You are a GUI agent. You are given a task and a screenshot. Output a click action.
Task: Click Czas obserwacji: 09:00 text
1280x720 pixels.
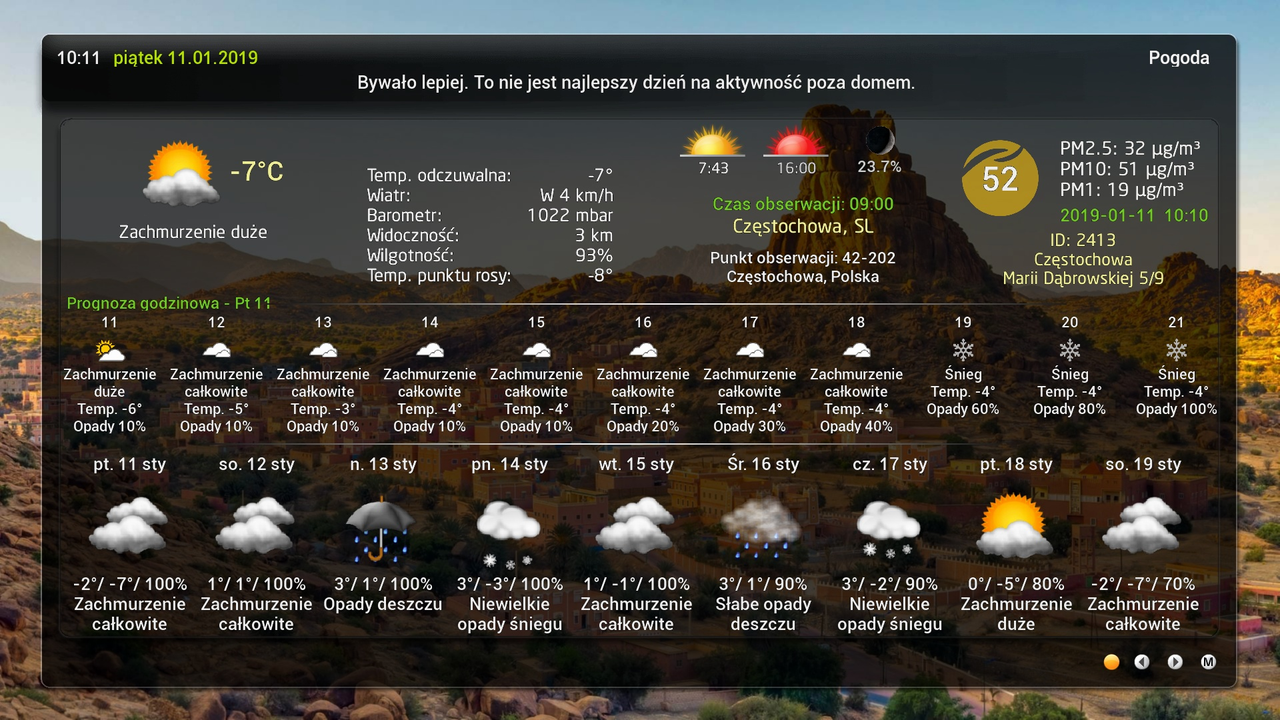(803, 204)
